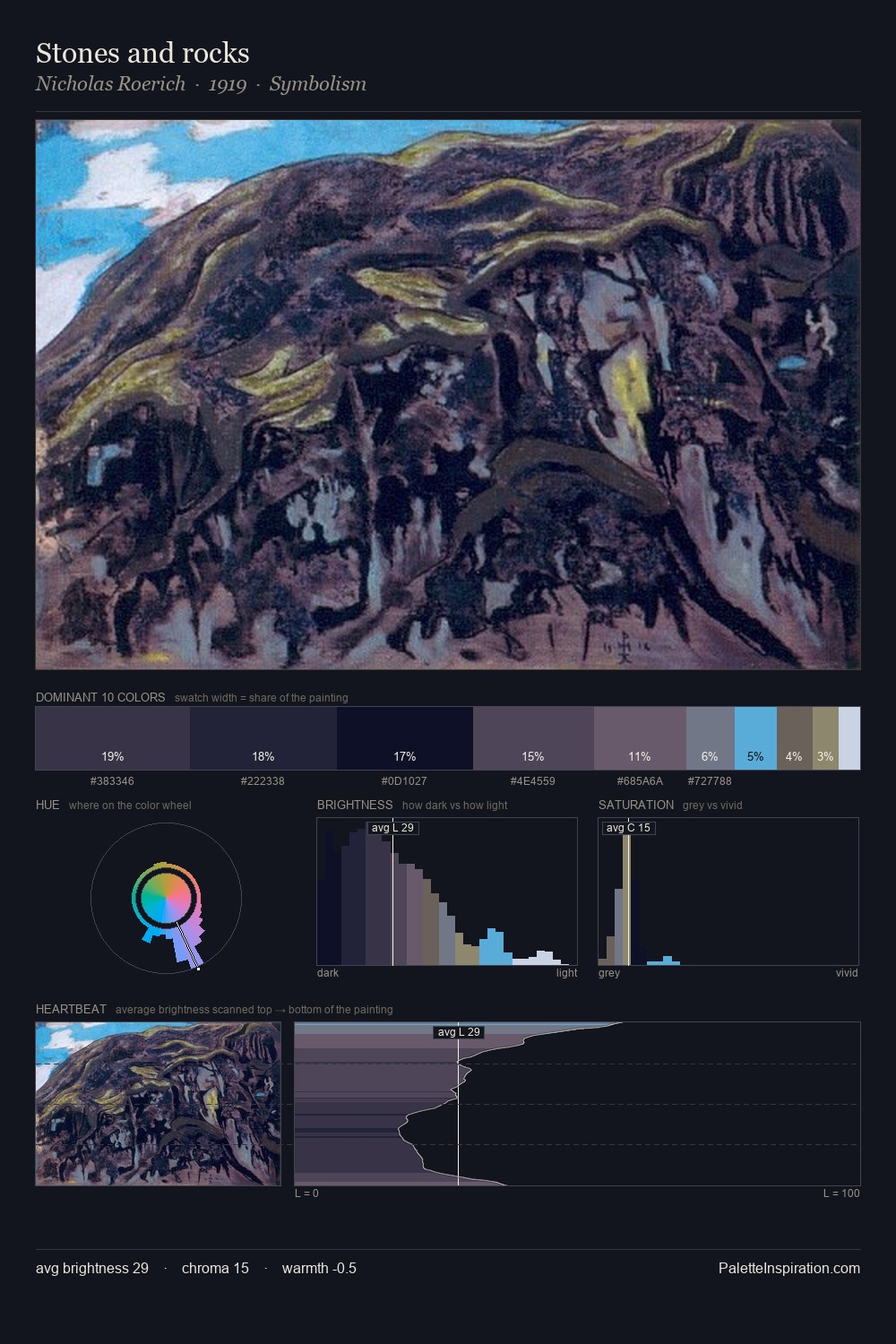
Task: Click the main Stones and rocks painting
Action: 448,395
